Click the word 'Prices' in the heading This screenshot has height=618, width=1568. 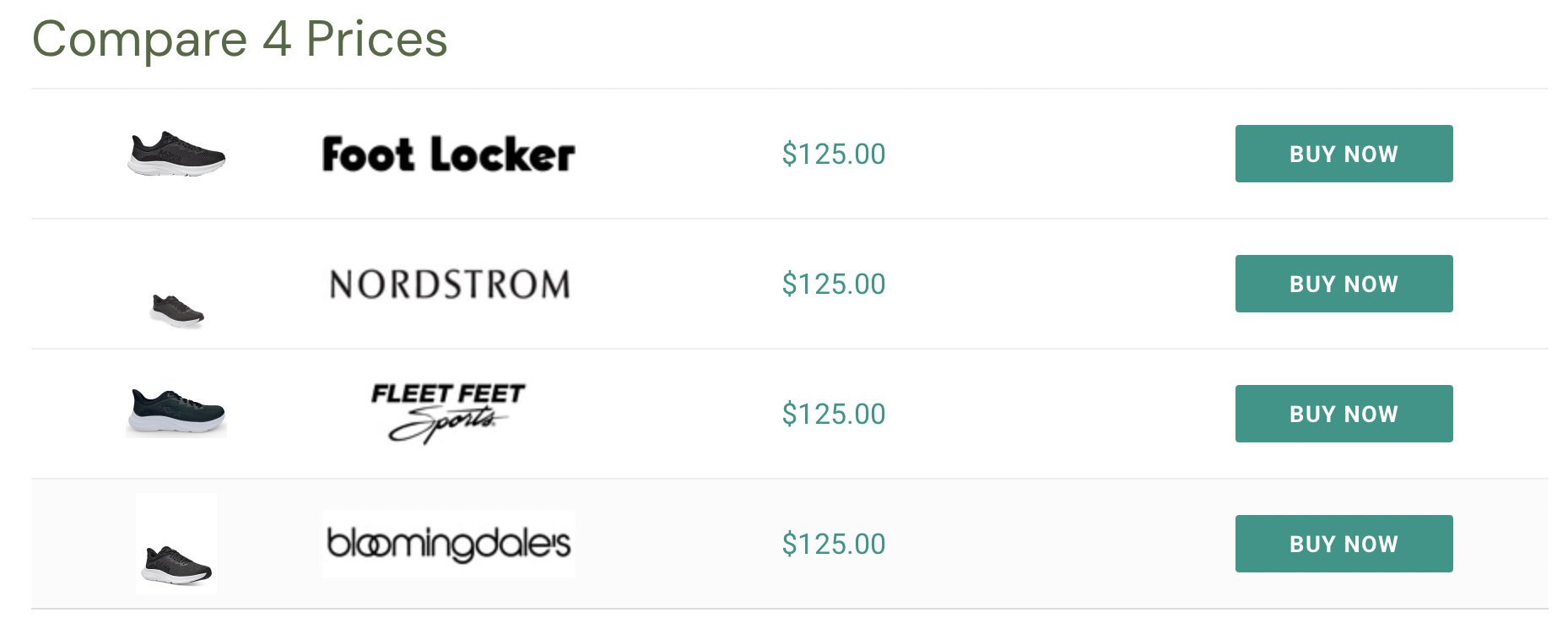click(376, 39)
